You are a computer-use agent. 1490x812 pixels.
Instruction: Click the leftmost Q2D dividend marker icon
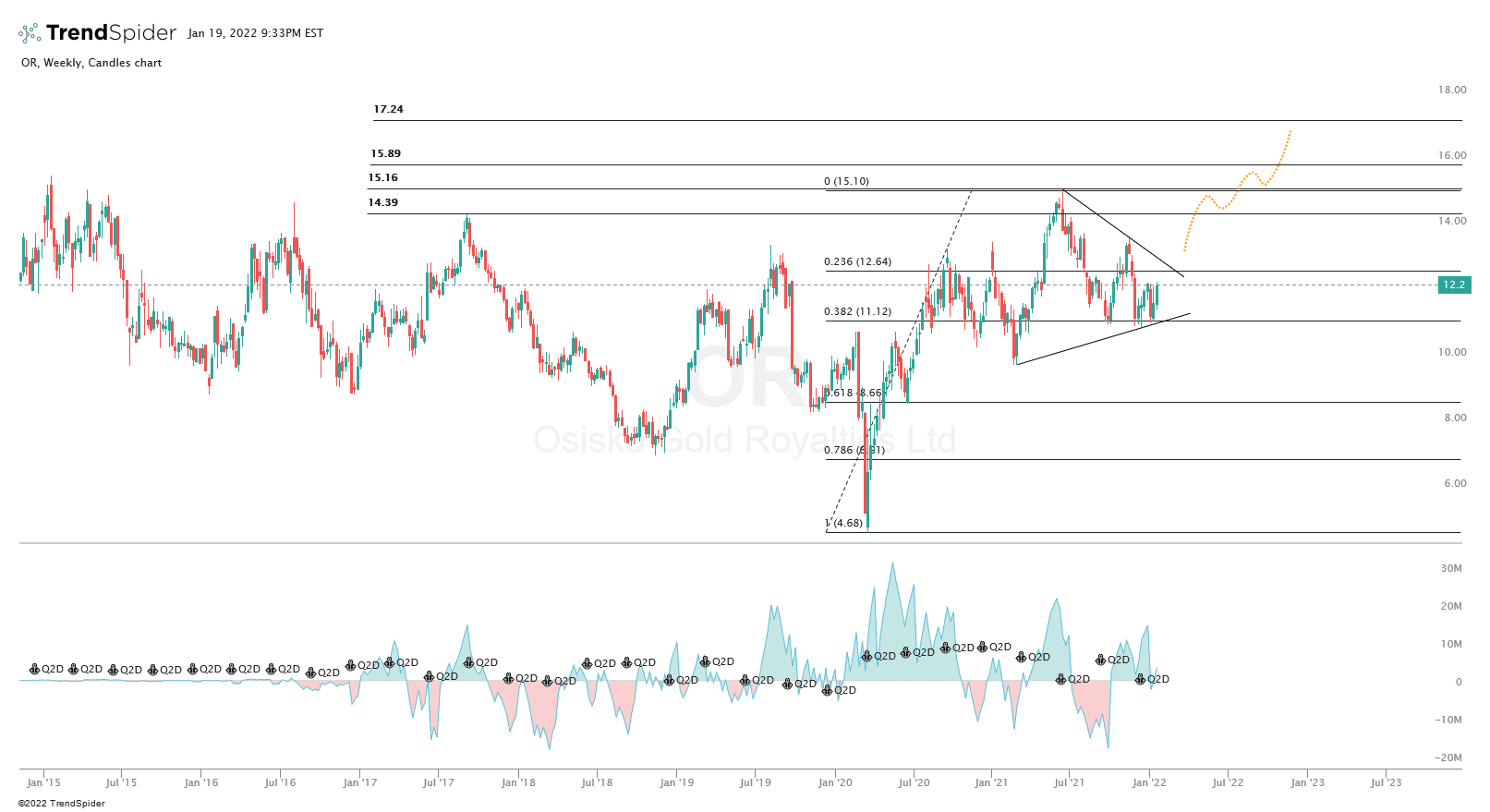tap(35, 669)
